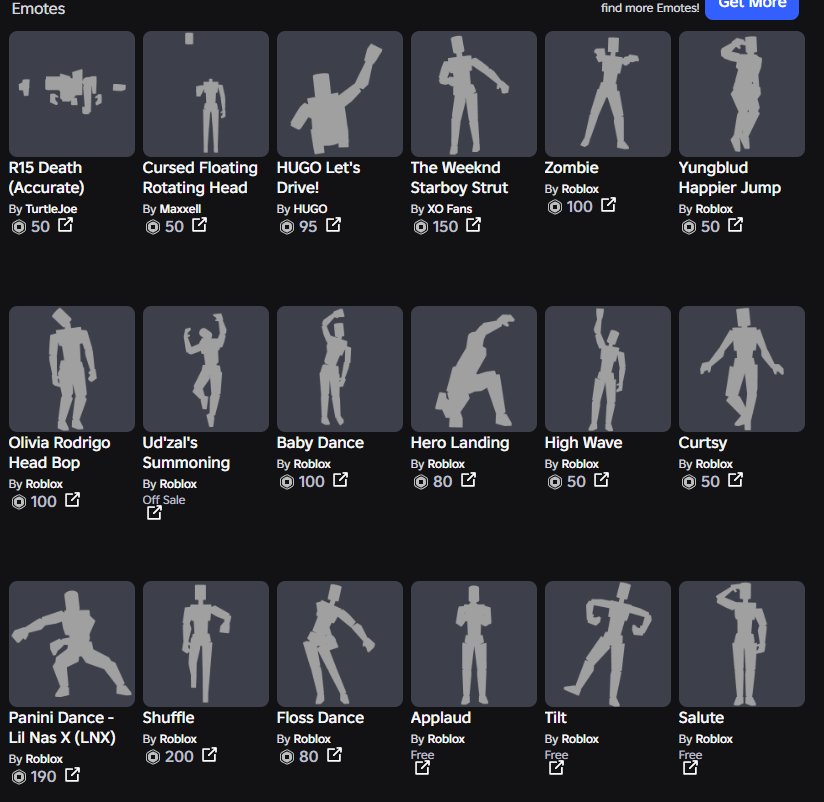Open external link icon for HUGO Let's Drive!

pyautogui.click(x=333, y=225)
